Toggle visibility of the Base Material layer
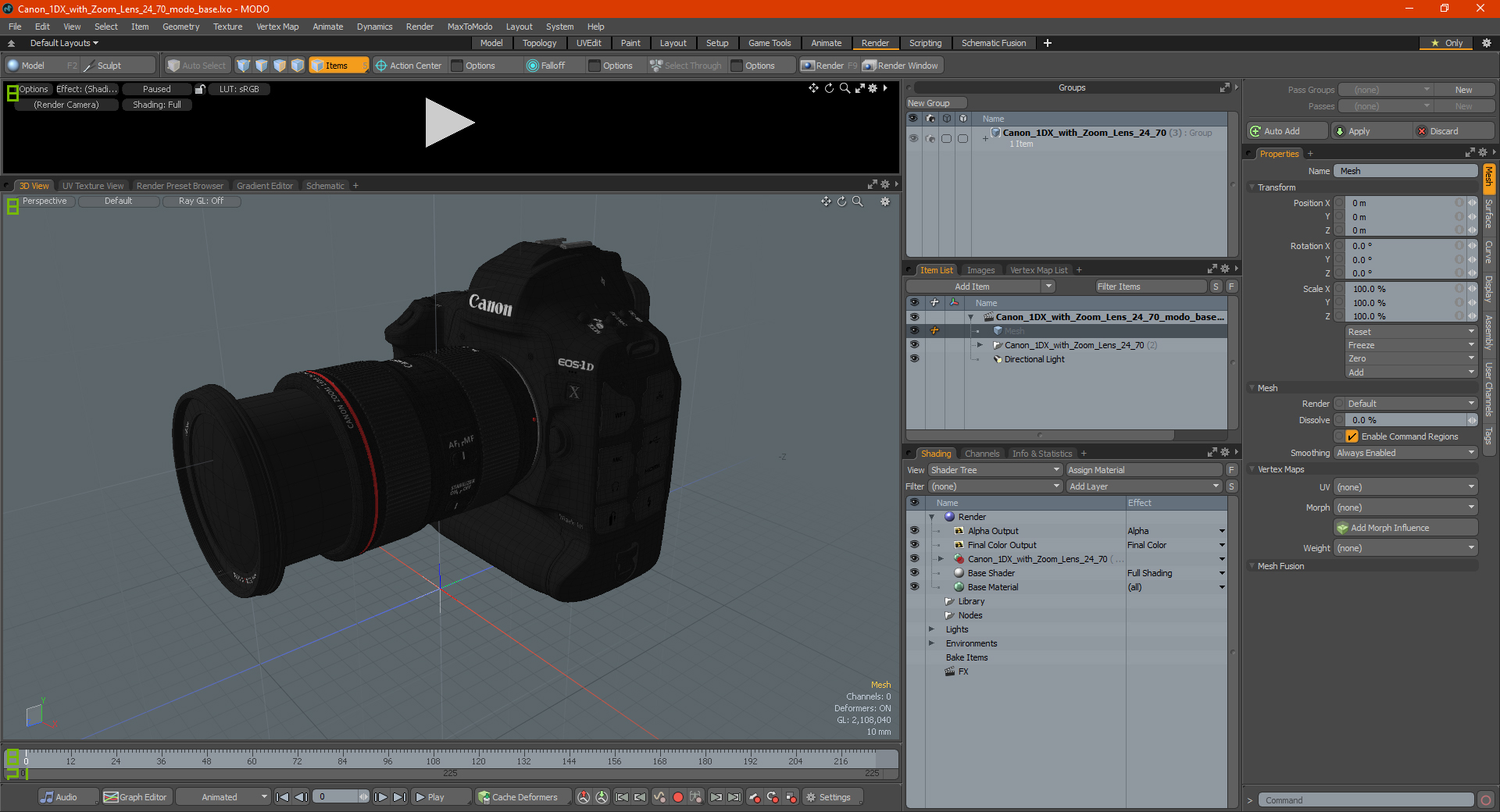 point(914,587)
